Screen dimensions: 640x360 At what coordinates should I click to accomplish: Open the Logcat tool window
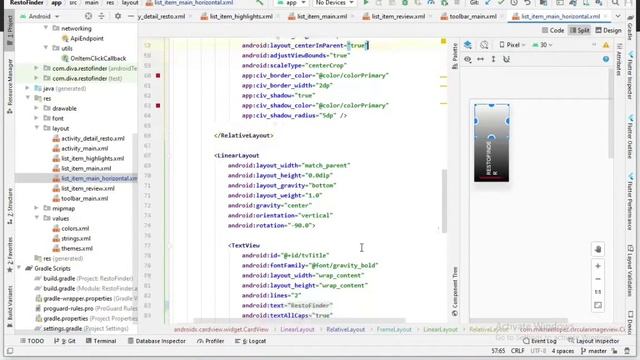tap(250, 341)
